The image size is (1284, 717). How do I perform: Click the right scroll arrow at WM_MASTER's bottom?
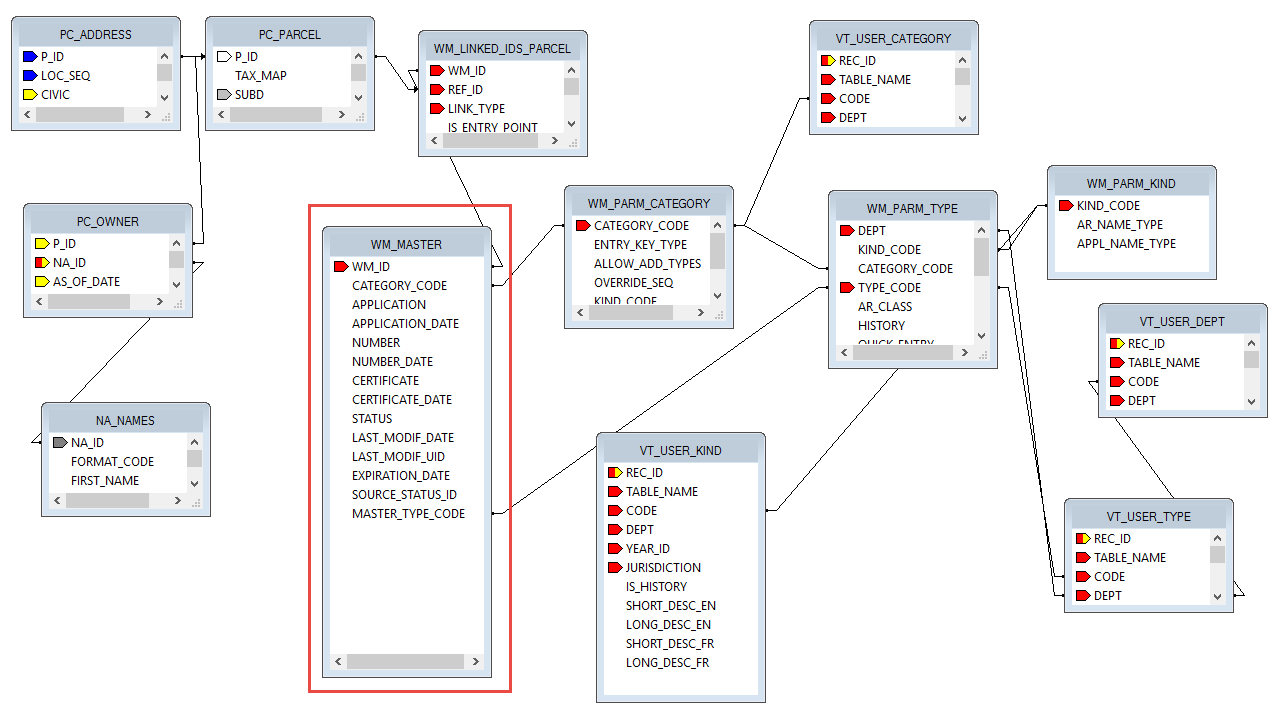475,662
